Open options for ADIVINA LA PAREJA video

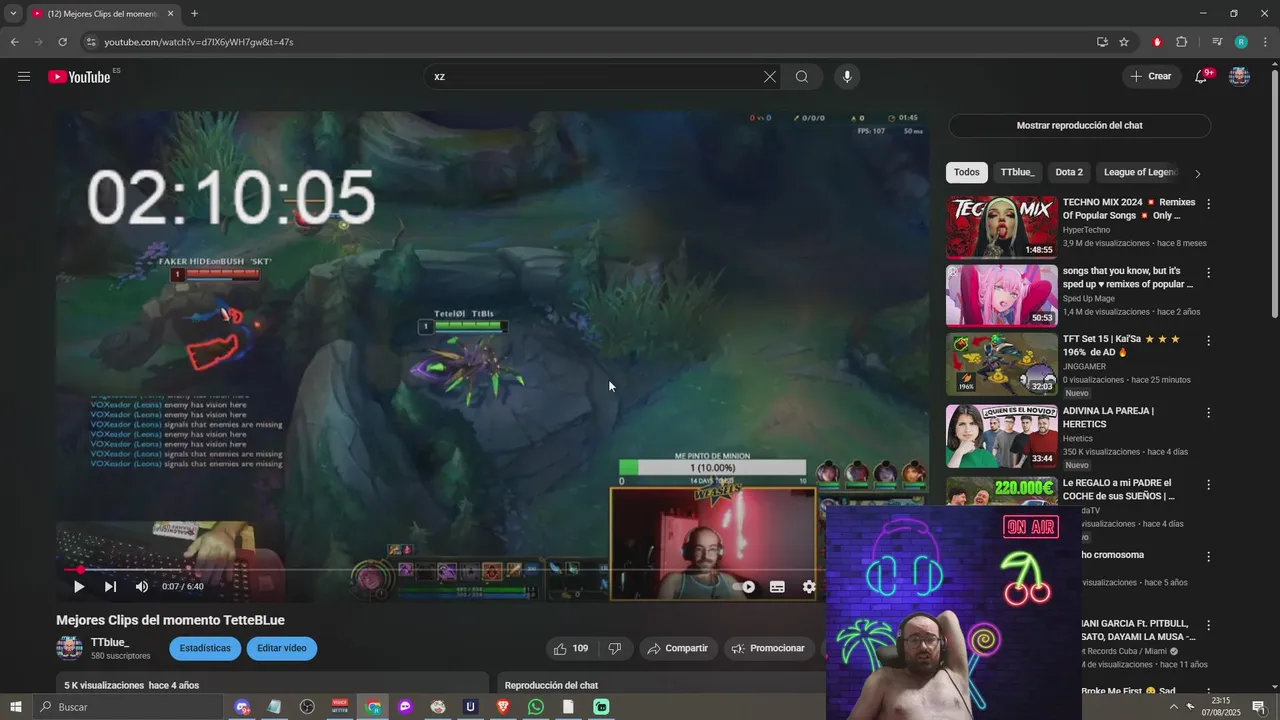(x=1208, y=412)
